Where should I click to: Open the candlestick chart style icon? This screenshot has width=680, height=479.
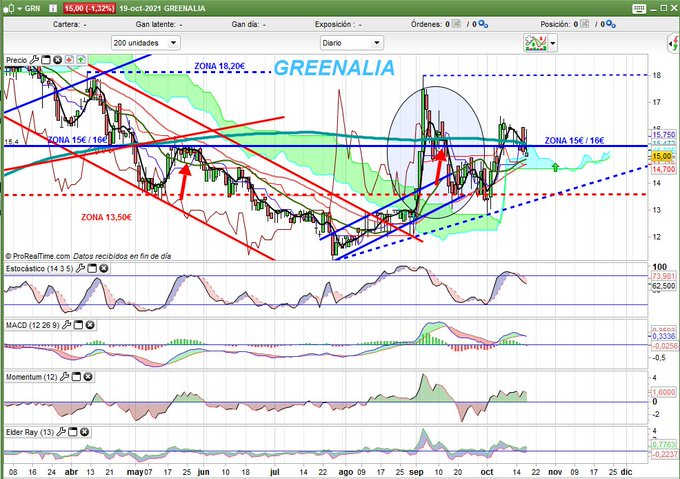coord(10,8)
